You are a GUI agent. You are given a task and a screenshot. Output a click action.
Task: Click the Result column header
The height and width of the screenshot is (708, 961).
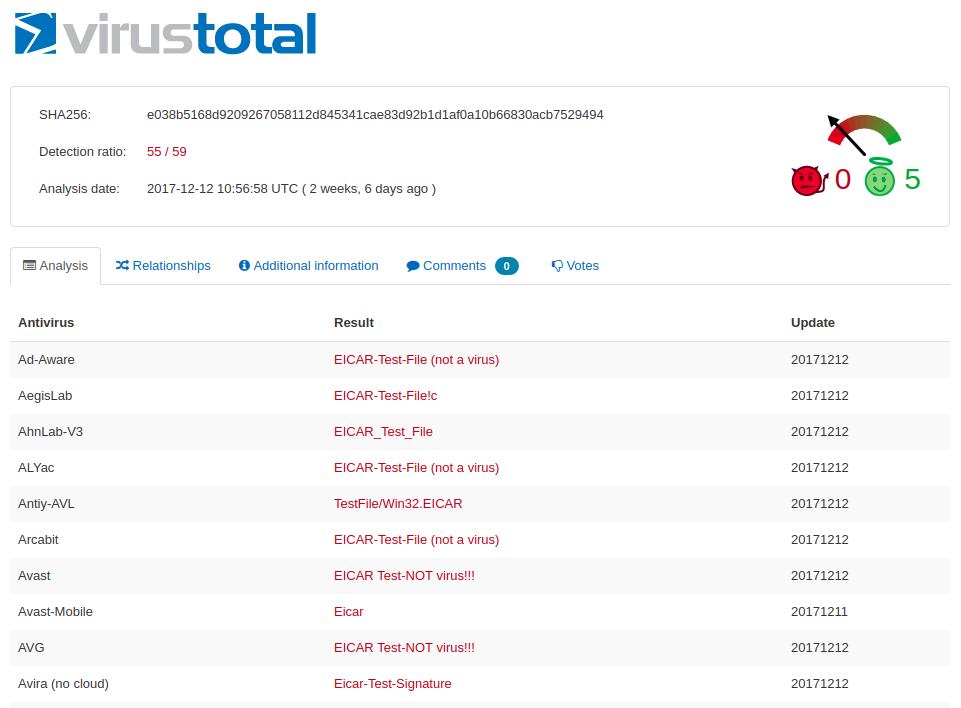click(x=354, y=322)
